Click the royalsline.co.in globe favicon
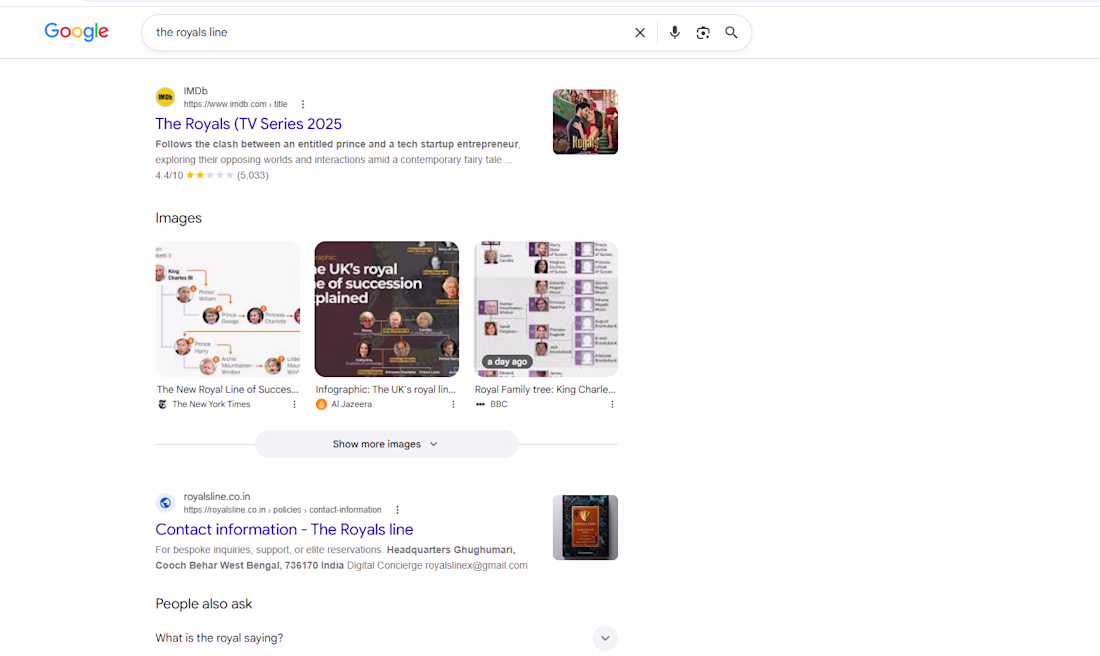The image size is (1100, 656). [x=166, y=502]
